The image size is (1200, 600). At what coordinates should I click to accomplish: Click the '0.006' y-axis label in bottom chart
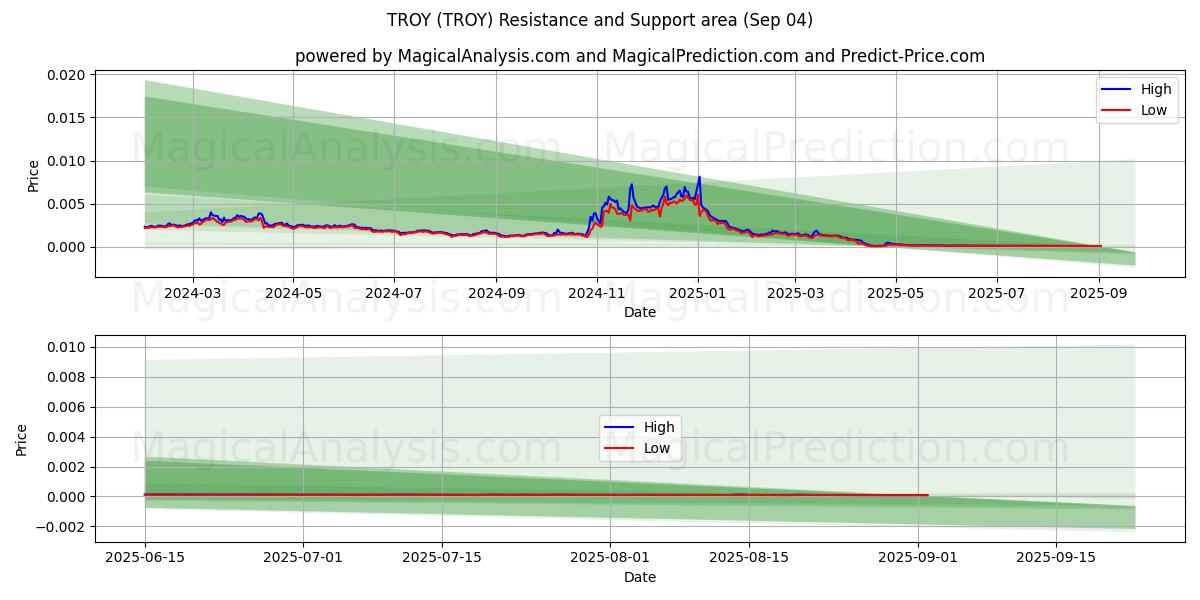pyautogui.click(x=68, y=407)
